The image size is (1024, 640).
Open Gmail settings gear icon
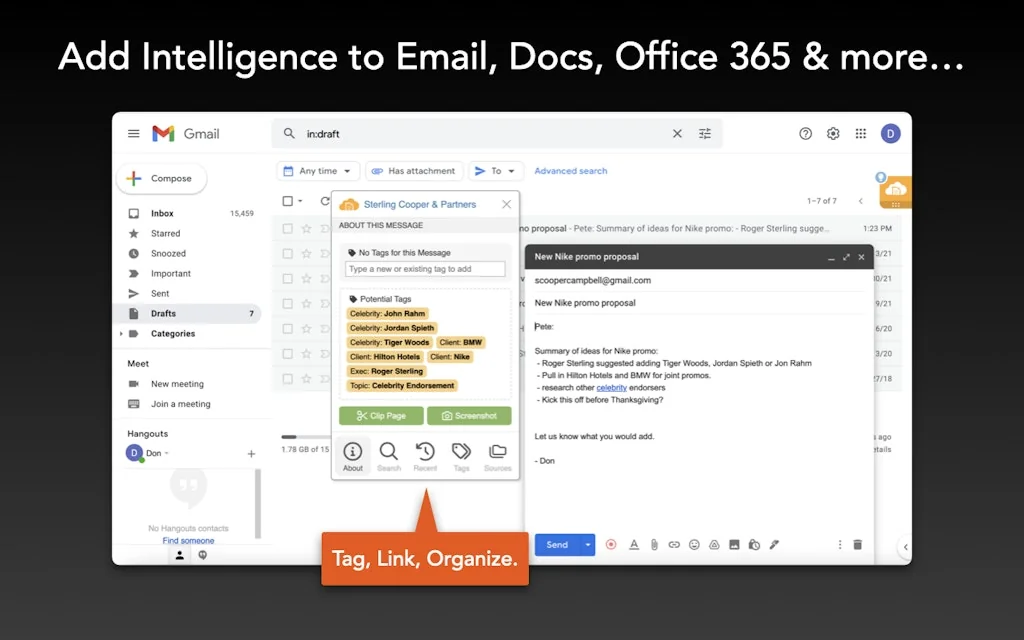point(833,134)
